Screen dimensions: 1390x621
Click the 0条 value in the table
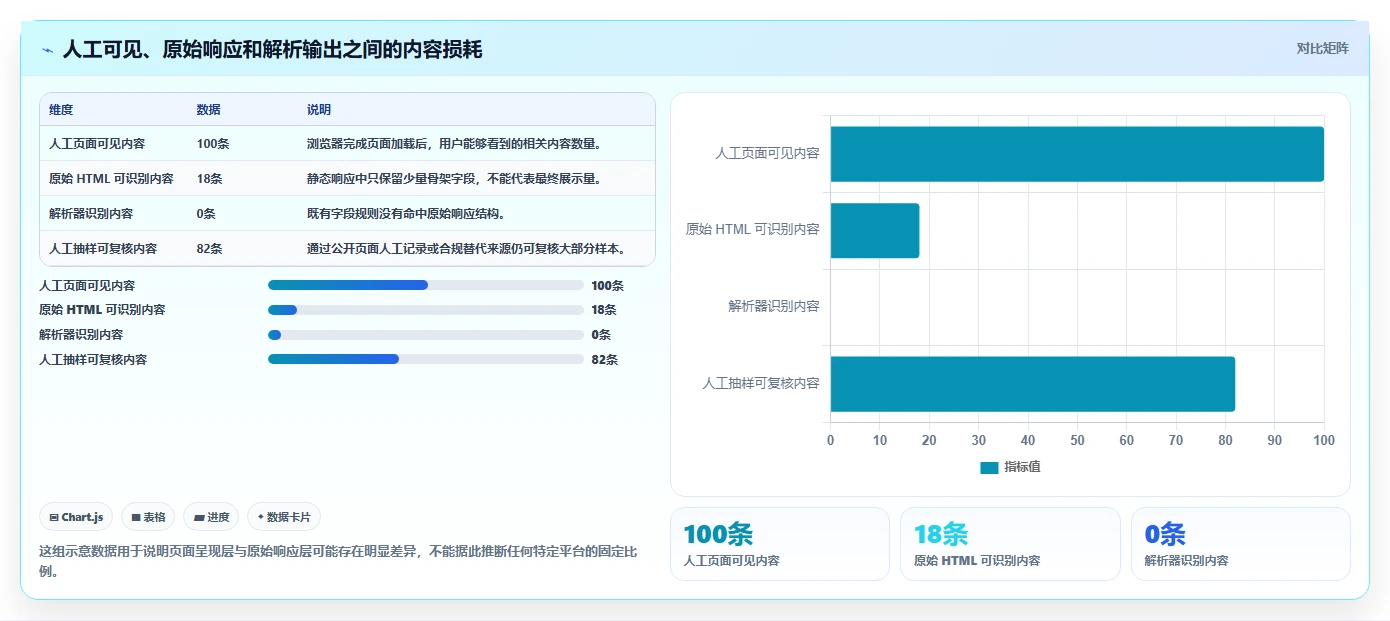(206, 214)
